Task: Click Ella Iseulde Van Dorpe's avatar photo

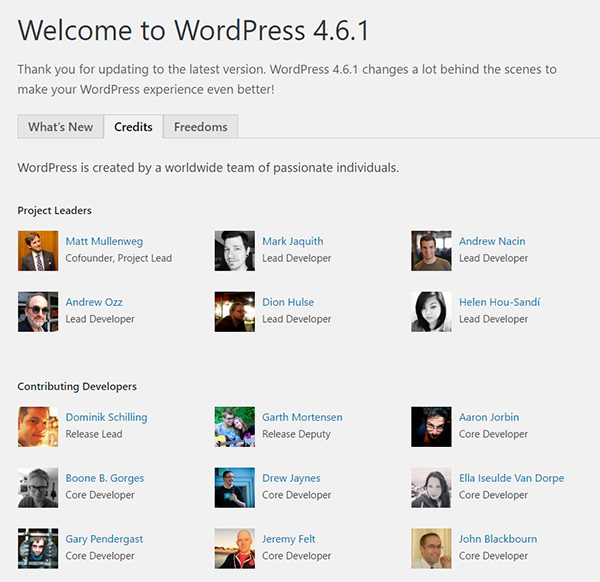Action: tap(431, 487)
